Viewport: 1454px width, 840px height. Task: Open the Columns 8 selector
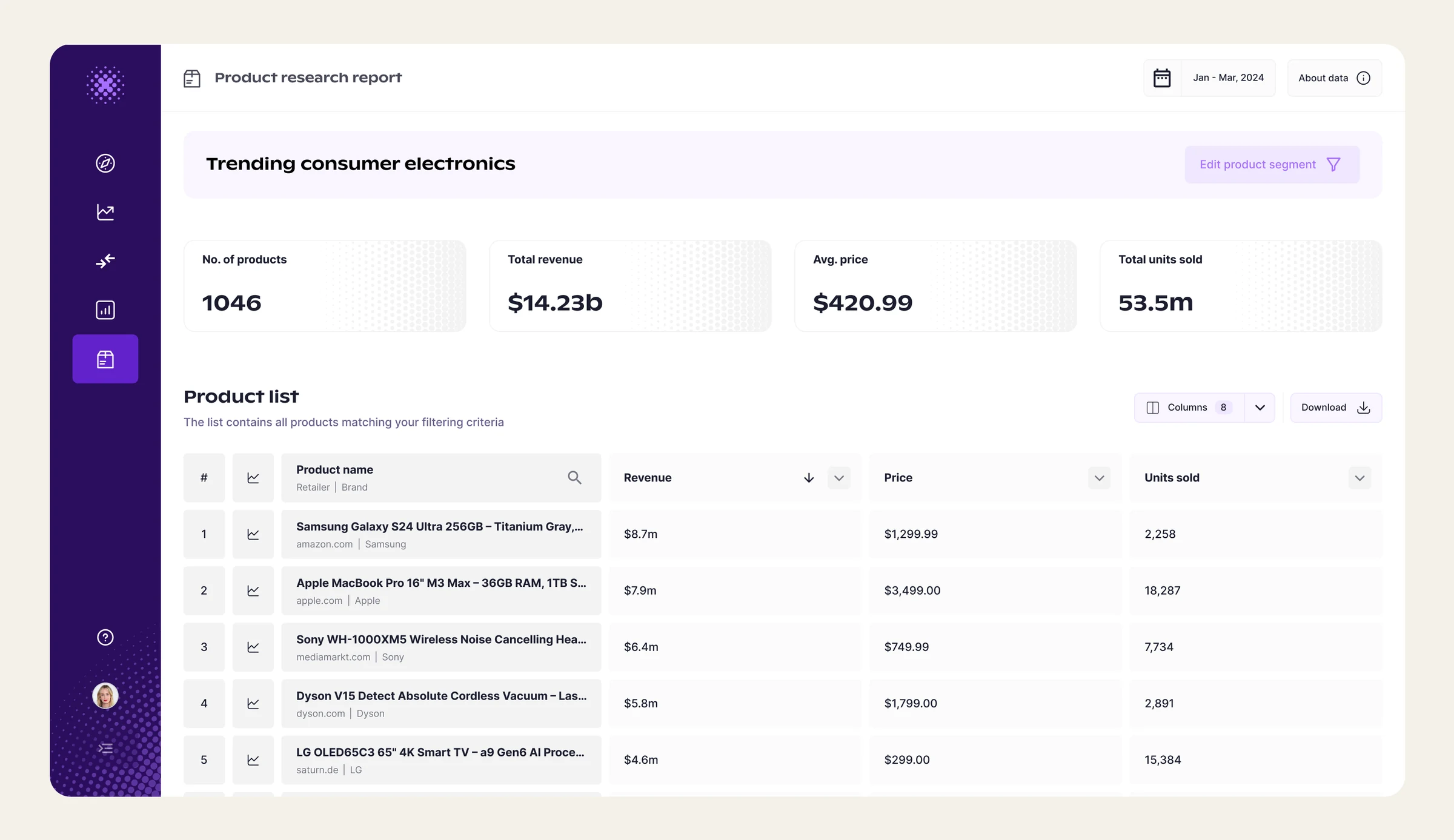click(1189, 408)
